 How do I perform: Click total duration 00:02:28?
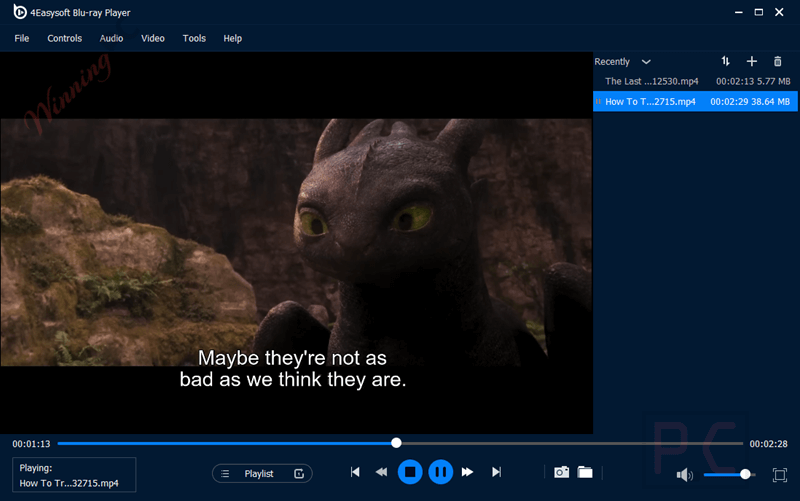coord(768,444)
